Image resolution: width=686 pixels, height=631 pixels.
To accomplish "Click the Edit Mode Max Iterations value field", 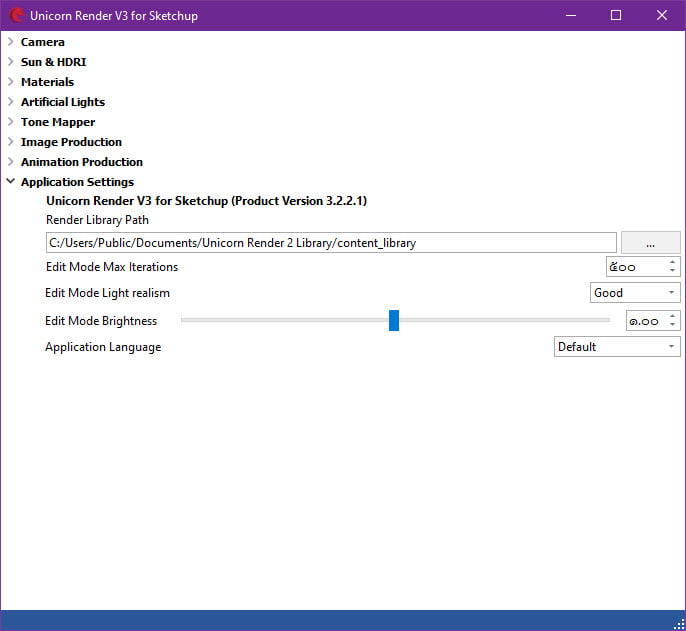I will coord(637,267).
